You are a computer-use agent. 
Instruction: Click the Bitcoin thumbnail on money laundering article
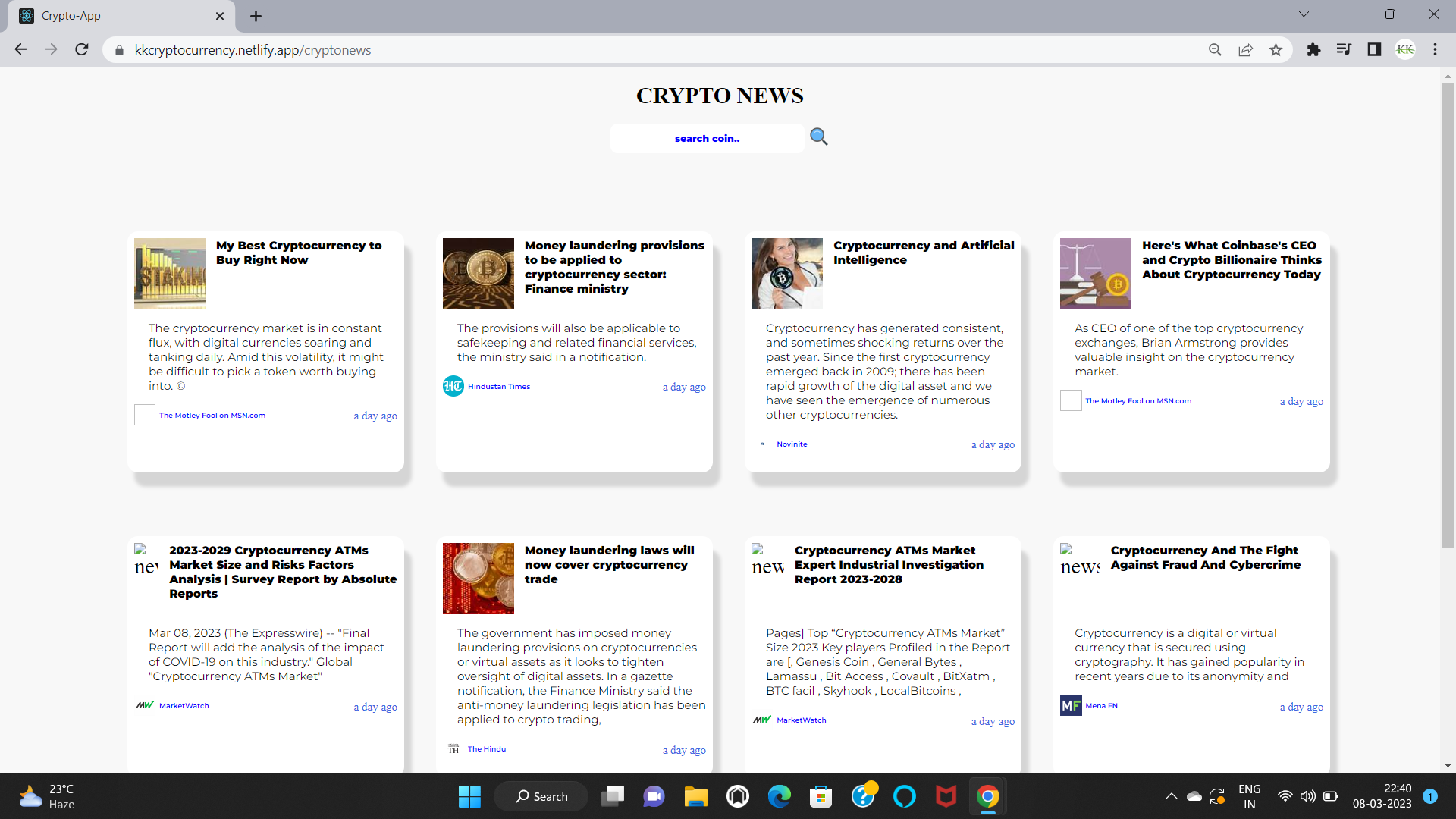pos(478,273)
